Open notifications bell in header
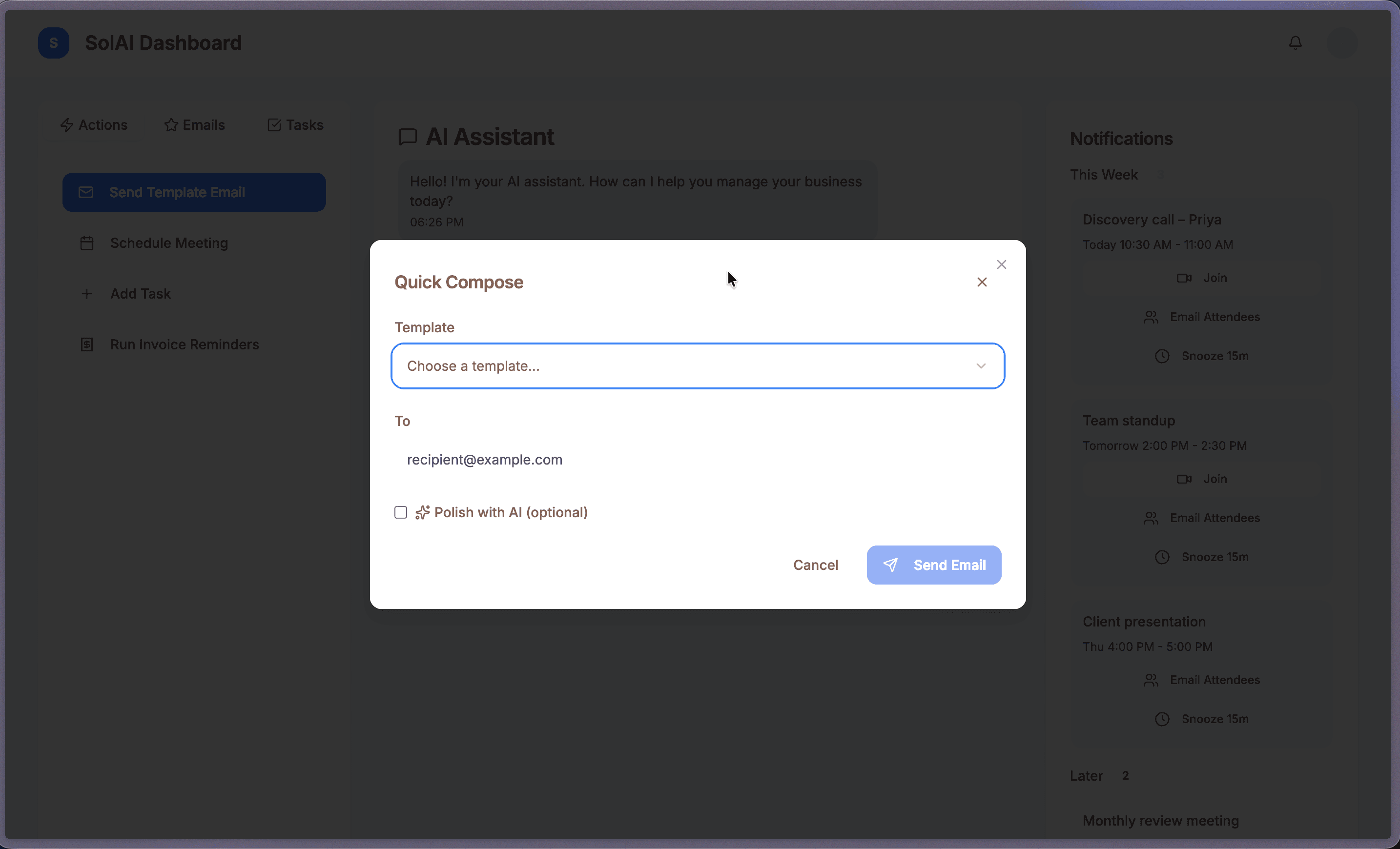Image resolution: width=1400 pixels, height=849 pixels. tap(1296, 42)
